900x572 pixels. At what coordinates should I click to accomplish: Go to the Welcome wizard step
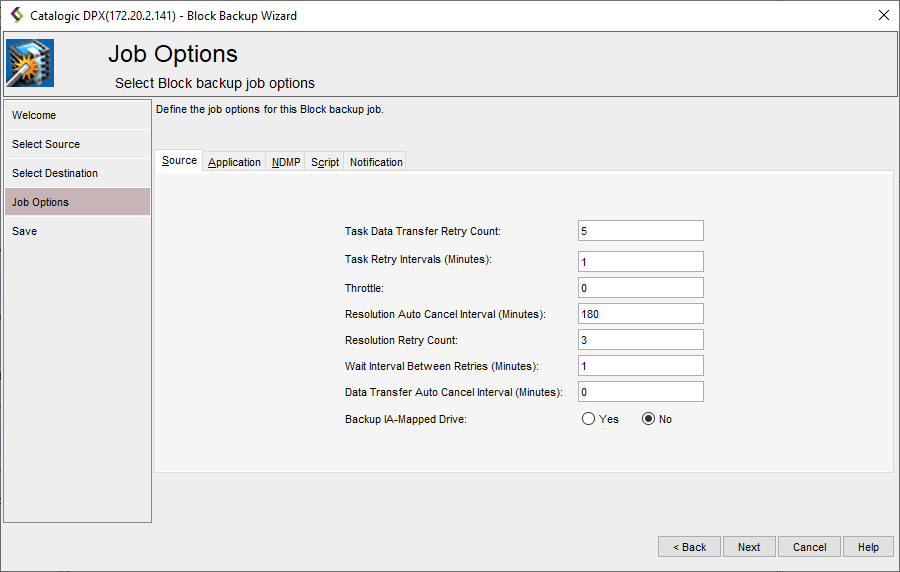click(77, 115)
